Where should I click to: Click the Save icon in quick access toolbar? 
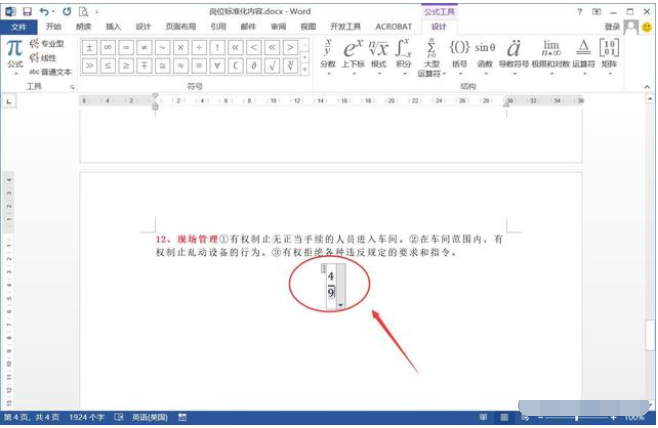27,11
